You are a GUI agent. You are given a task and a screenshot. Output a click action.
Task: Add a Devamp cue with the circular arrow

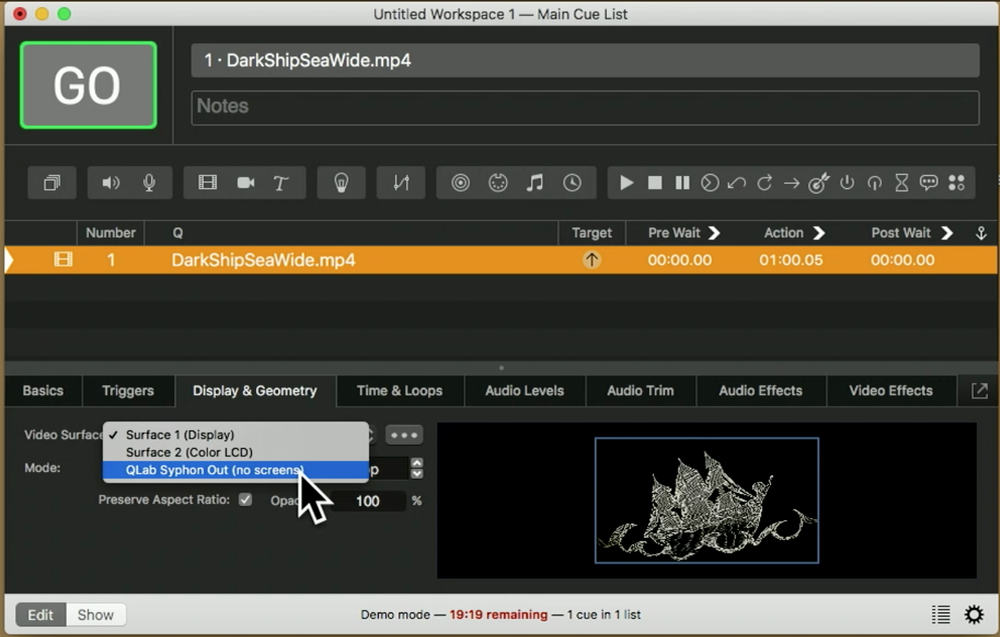coord(765,183)
